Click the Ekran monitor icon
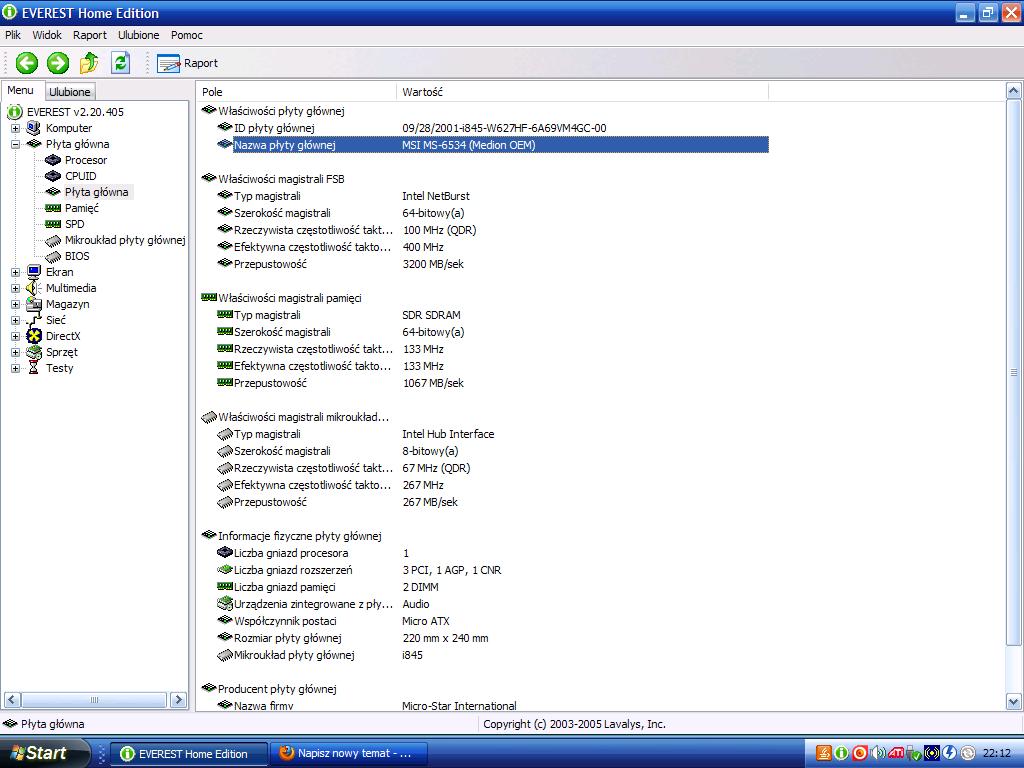Viewport: 1024px width, 768px height. (x=33, y=272)
